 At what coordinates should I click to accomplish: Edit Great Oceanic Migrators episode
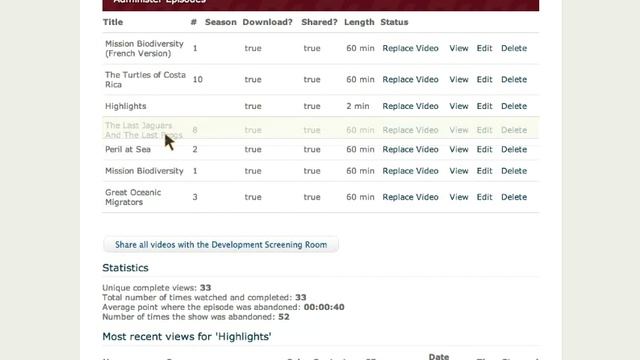point(484,197)
